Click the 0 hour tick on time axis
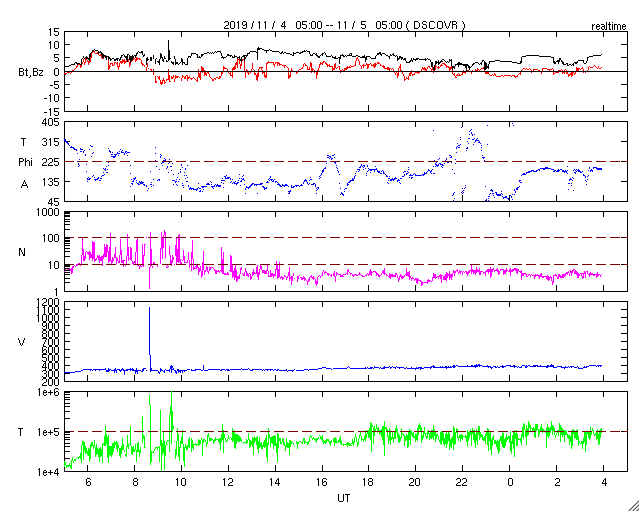Screen dimensions: 640x512 coord(510,483)
